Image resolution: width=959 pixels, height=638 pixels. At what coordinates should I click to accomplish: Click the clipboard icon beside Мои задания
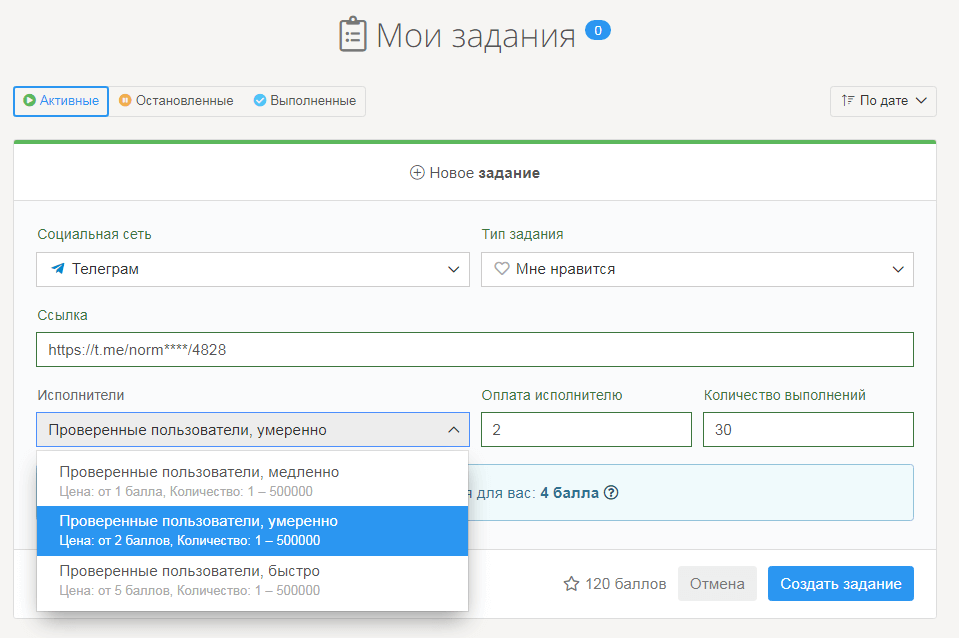tap(353, 35)
